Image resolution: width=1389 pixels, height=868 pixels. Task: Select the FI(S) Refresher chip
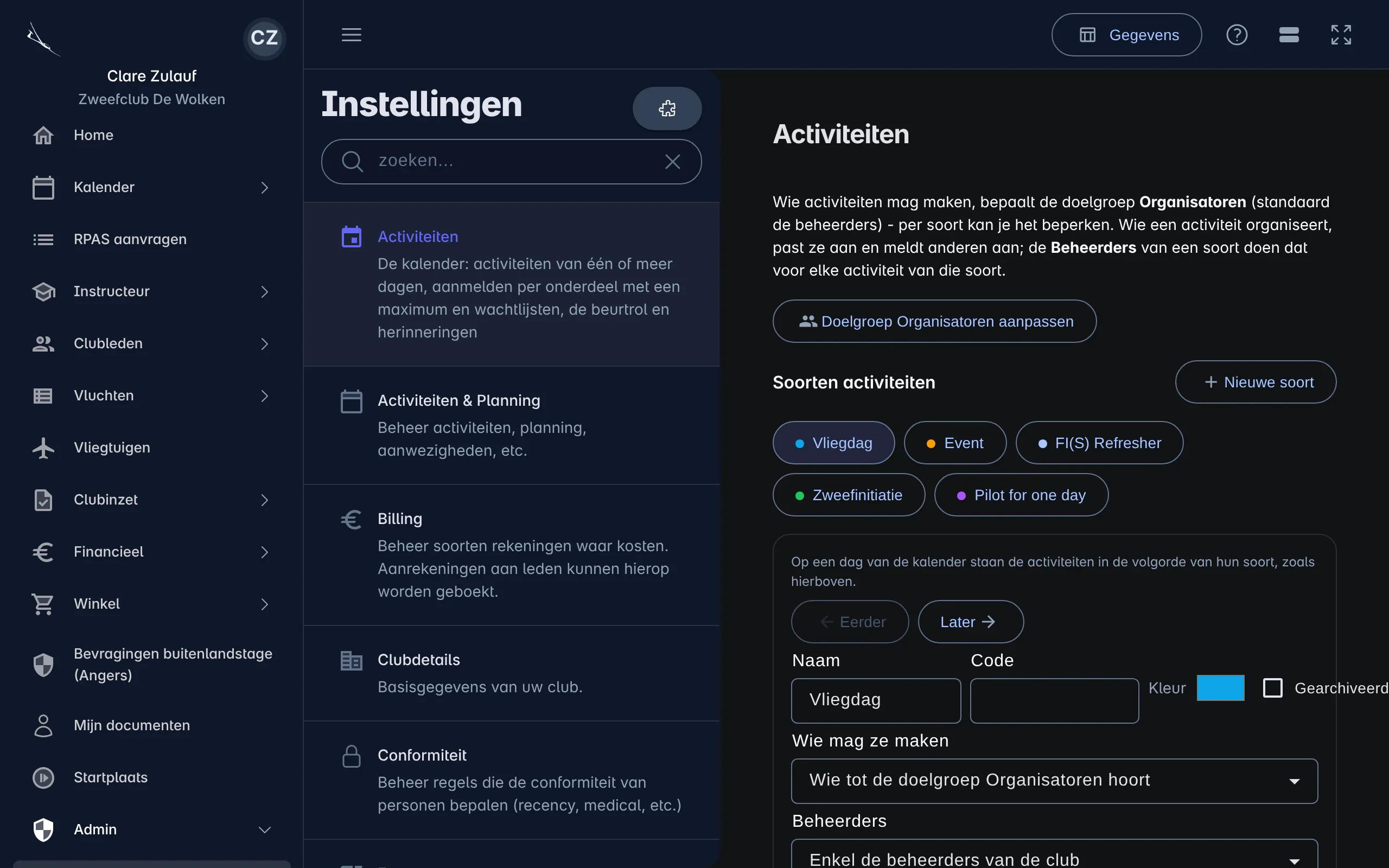(x=1099, y=443)
